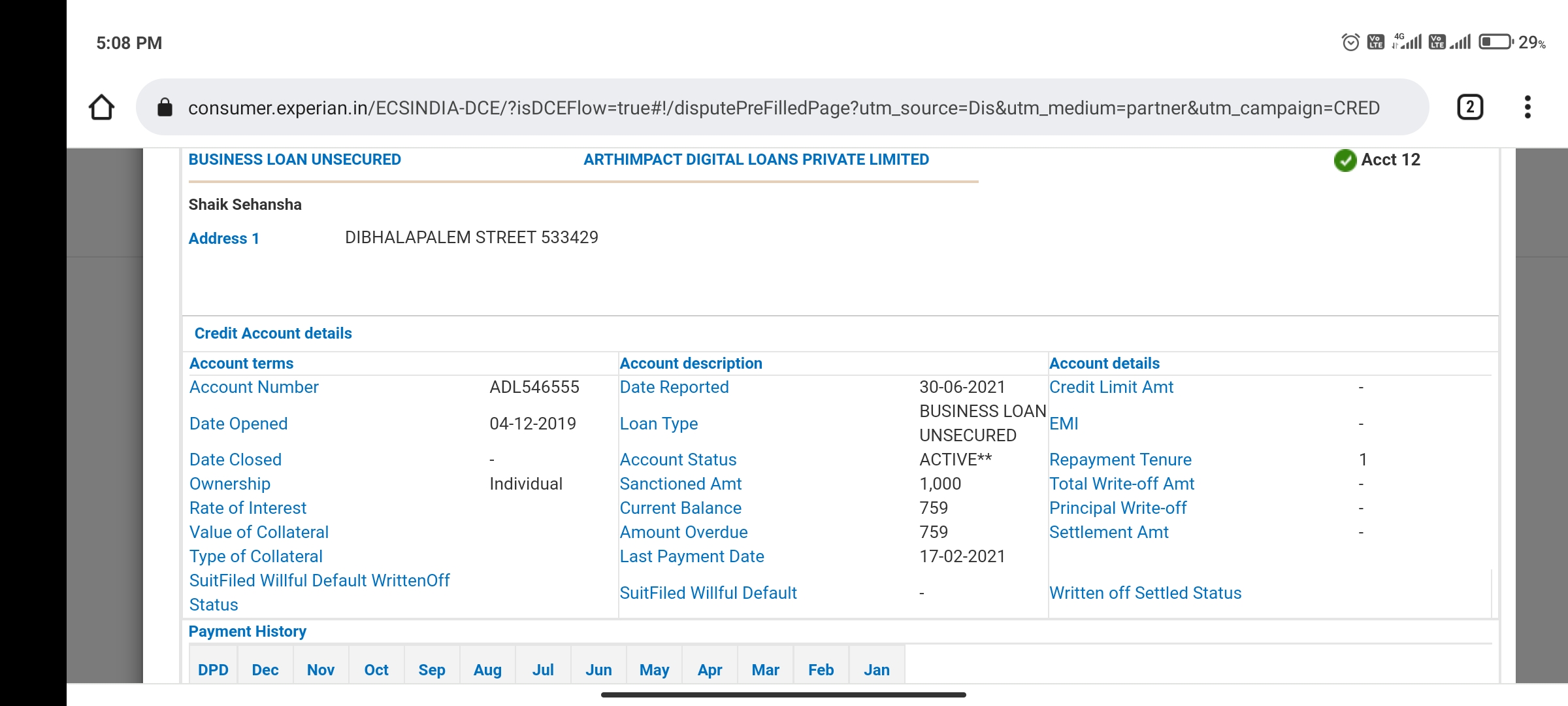This screenshot has height=706, width=1568.
Task: Click the Account Status label
Action: [x=678, y=460]
